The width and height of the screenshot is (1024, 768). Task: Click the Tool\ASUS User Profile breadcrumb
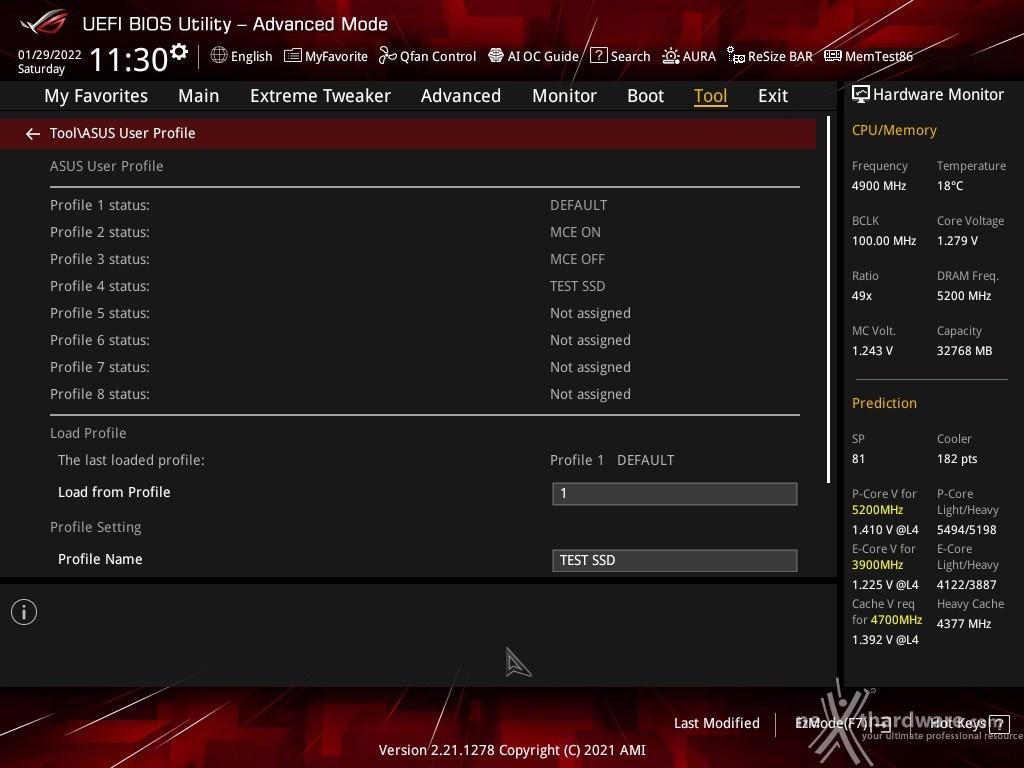coord(122,133)
